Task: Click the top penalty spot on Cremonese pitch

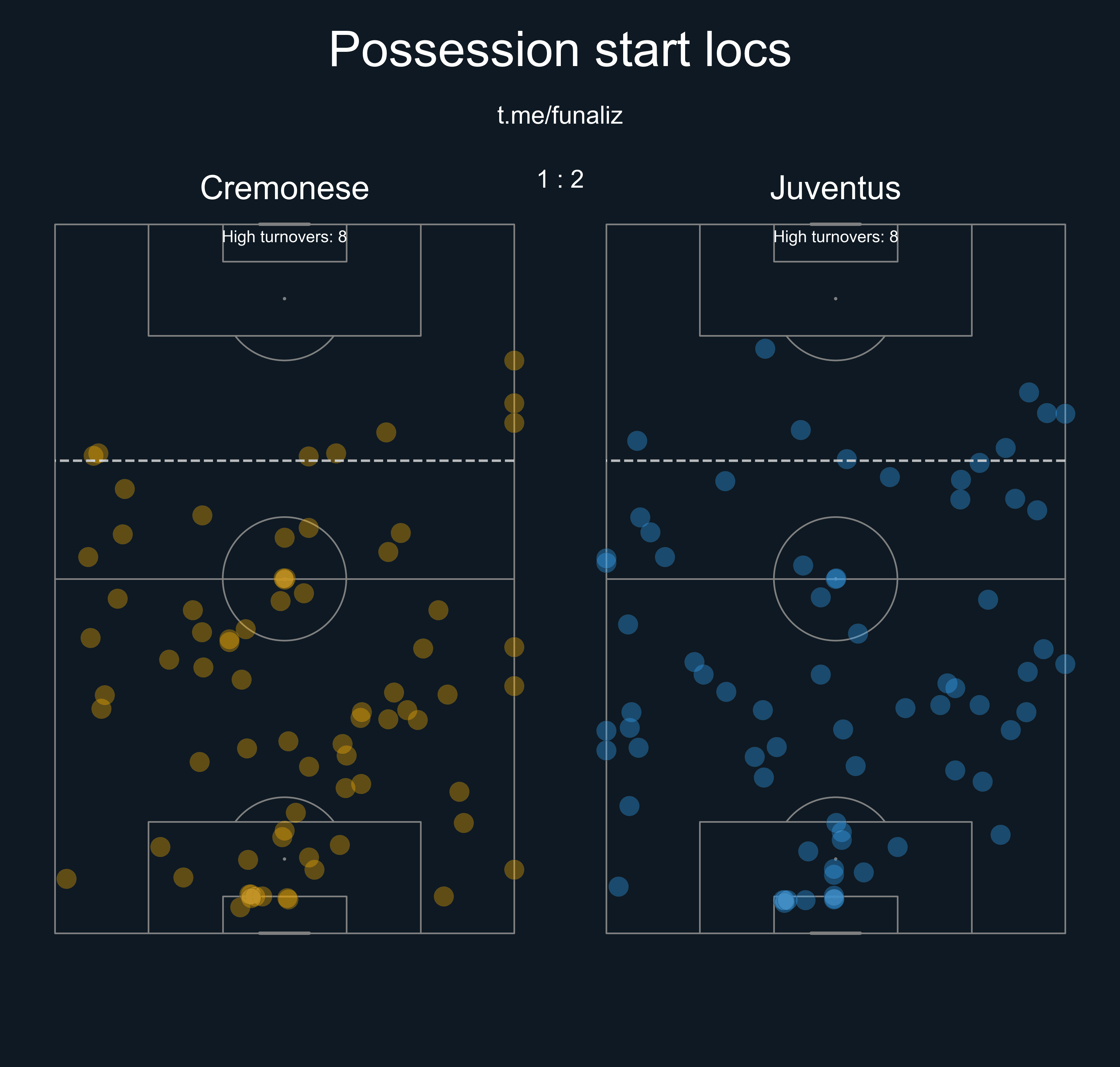Action: (x=284, y=299)
